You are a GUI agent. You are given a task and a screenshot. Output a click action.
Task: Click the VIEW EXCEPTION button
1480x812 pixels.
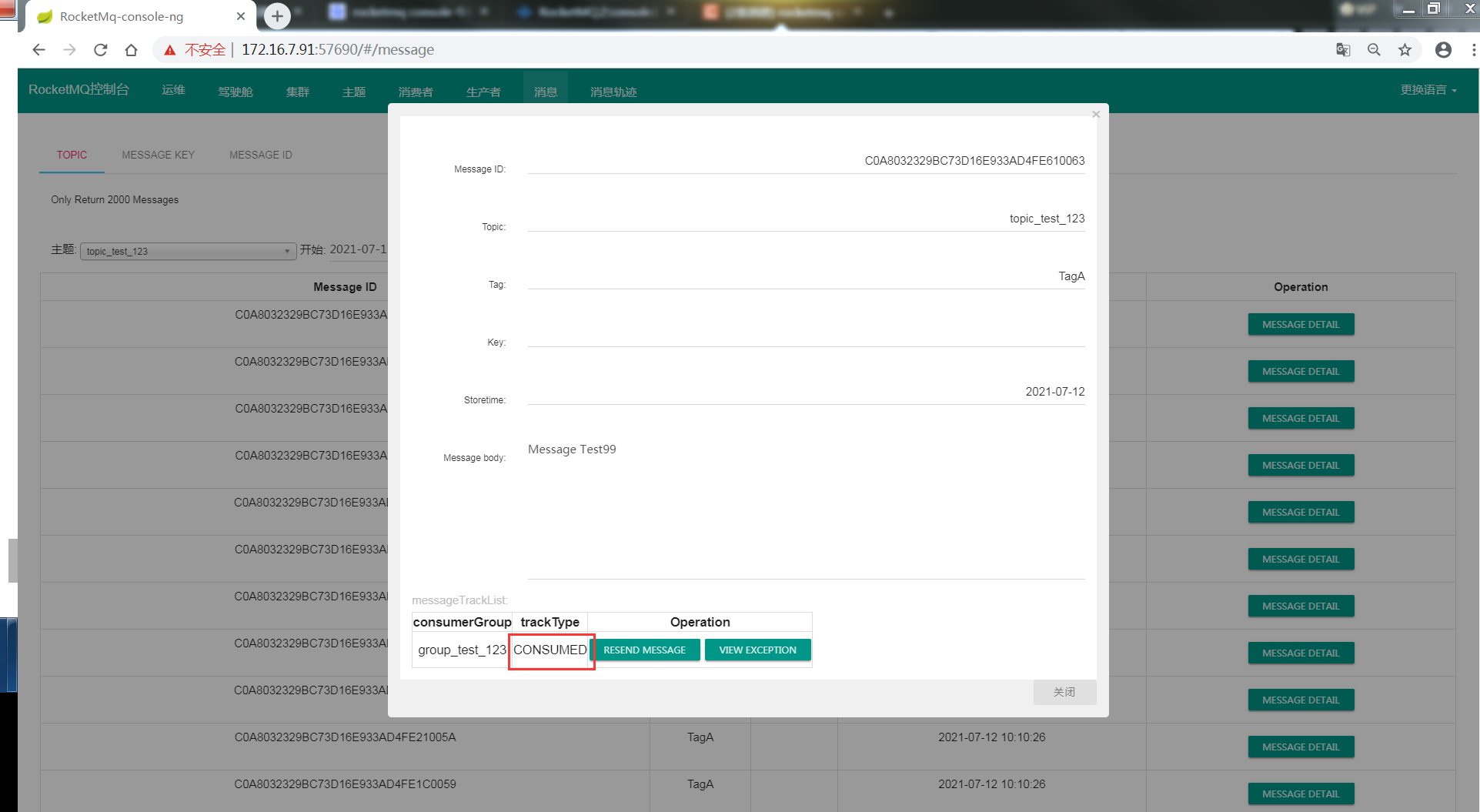point(757,650)
